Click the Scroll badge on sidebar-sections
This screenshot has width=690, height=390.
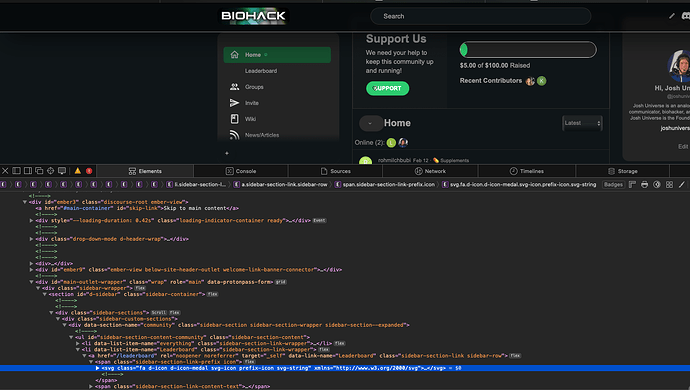tap(159, 313)
